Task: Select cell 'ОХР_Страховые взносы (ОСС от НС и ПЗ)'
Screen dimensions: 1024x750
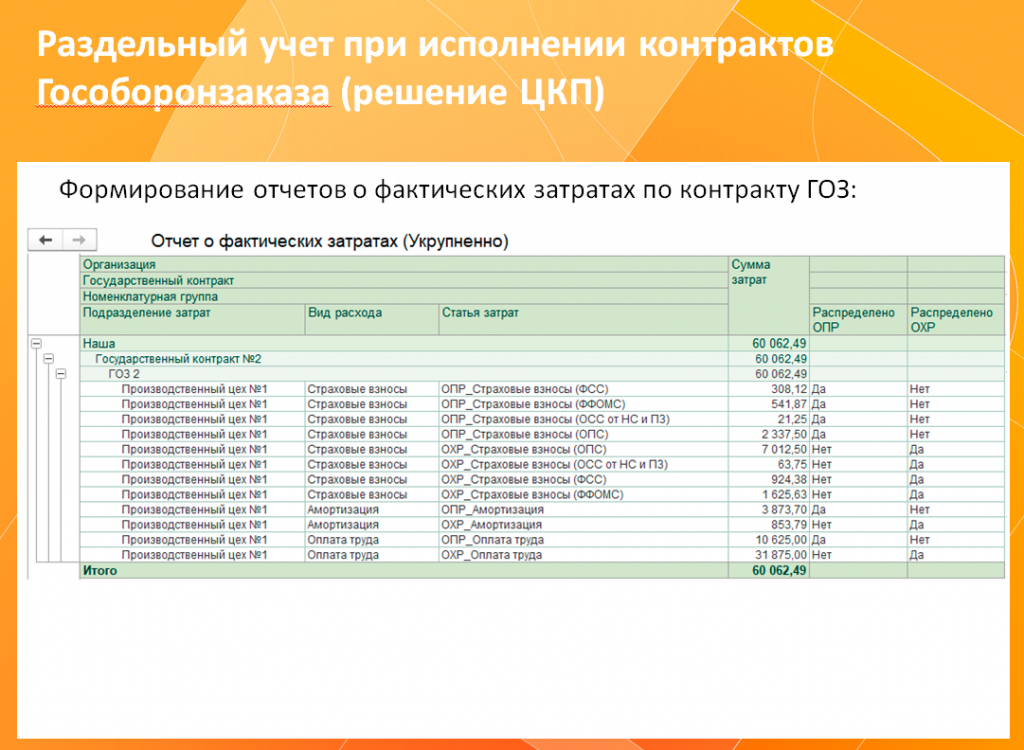Action: pyautogui.click(x=583, y=465)
